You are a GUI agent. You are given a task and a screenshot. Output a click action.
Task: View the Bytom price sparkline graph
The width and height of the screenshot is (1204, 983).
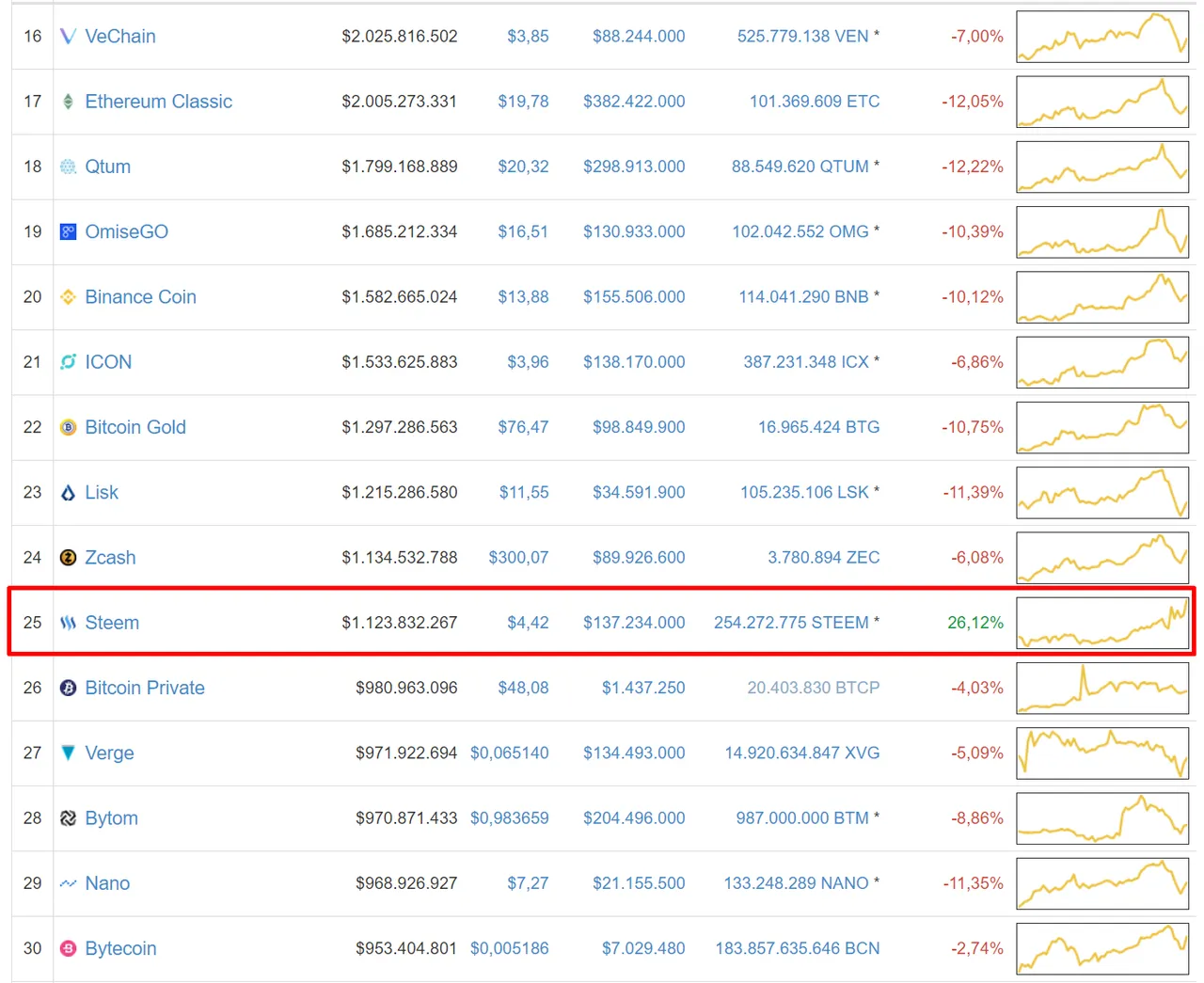pos(1102,818)
